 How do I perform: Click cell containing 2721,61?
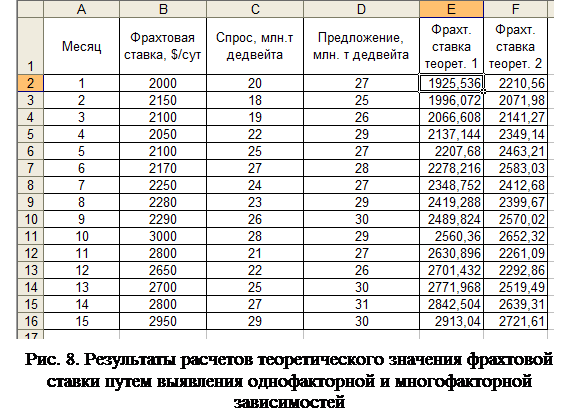pos(515,321)
